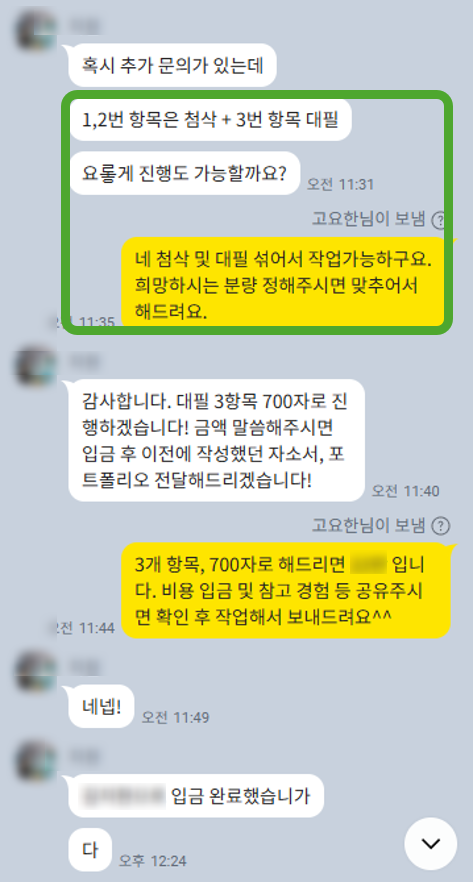The width and height of the screenshot is (473, 882).
Task: Click the timestamp '오전 11:49'
Action: click(175, 717)
